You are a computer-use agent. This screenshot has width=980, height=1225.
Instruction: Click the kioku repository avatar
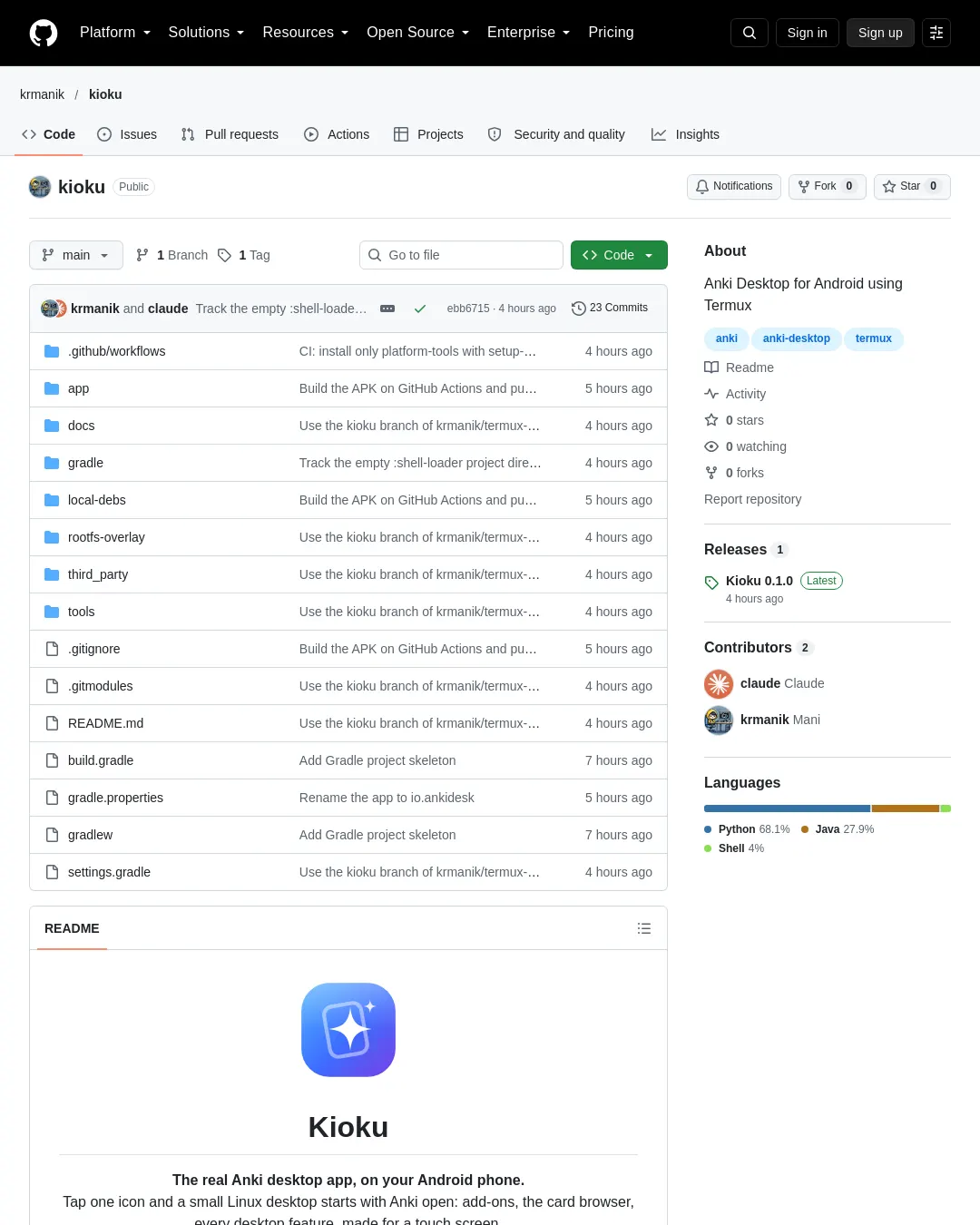pos(40,187)
